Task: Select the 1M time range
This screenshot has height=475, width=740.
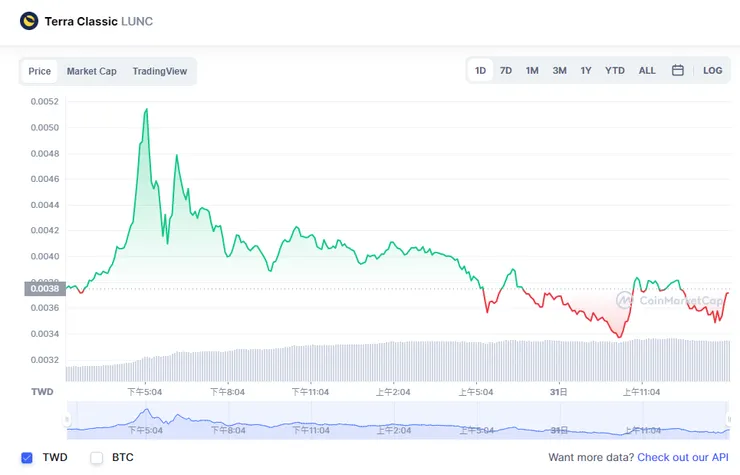Action: tap(532, 71)
